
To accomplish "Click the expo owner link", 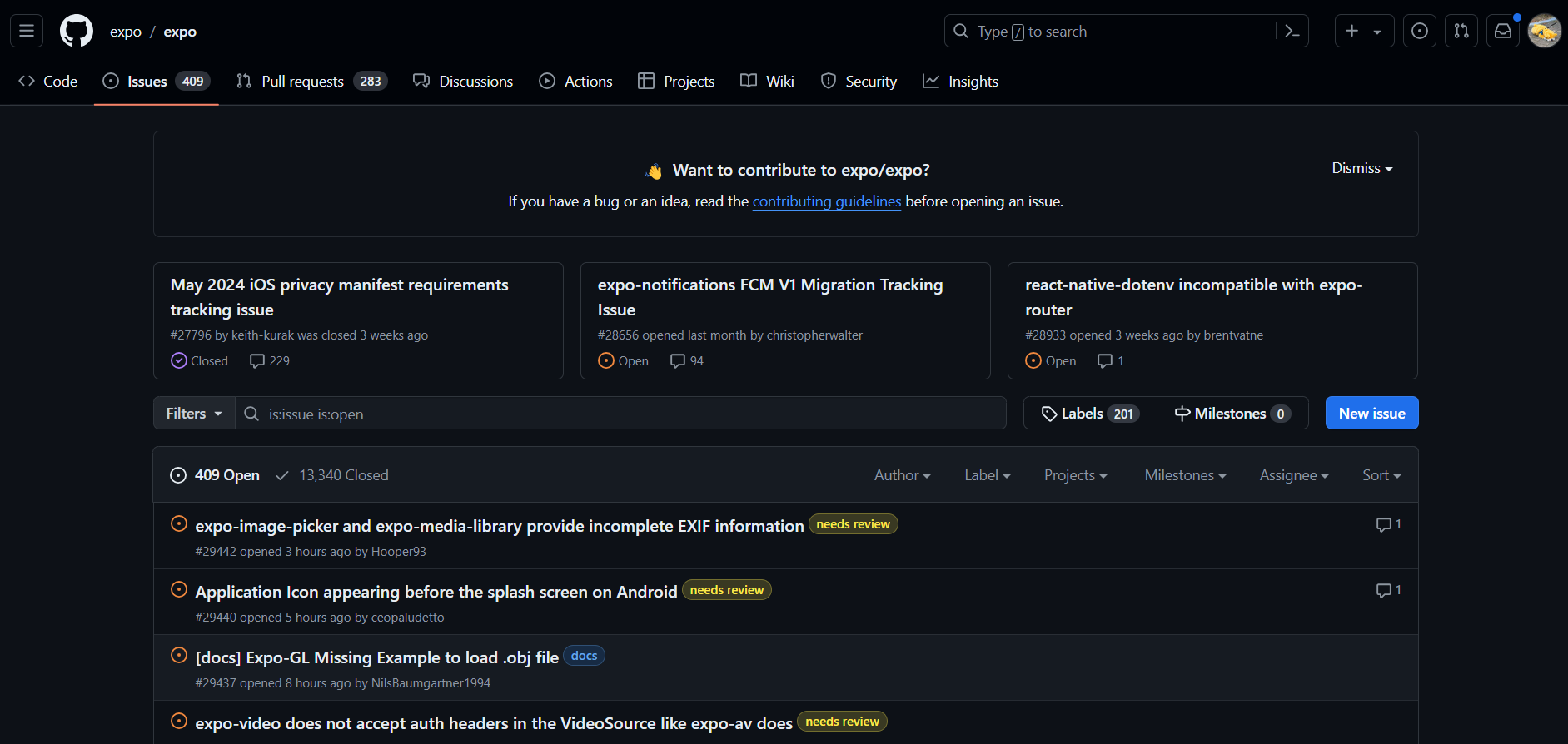I will [x=126, y=32].
